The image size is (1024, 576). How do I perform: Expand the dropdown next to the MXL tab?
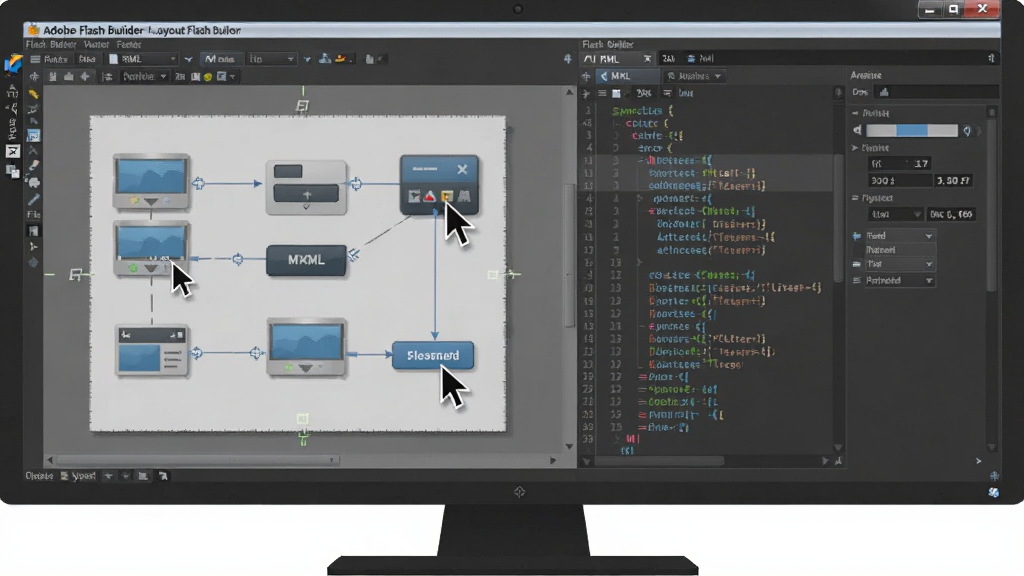pos(694,76)
